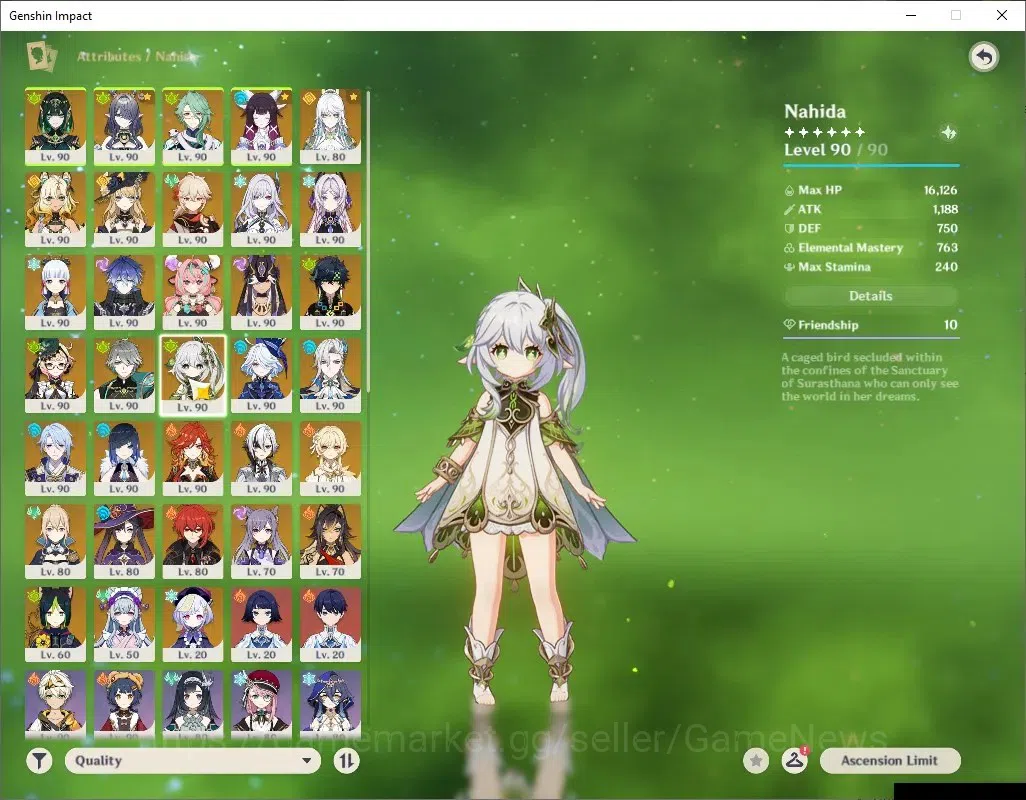Select Xilonen's portrait
1026x800 pixels.
(56, 210)
